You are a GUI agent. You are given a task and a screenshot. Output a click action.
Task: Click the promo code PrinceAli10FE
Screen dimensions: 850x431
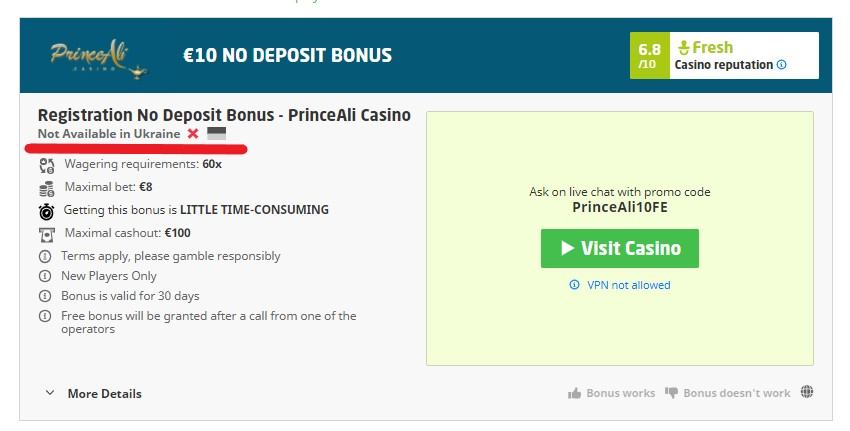point(619,208)
